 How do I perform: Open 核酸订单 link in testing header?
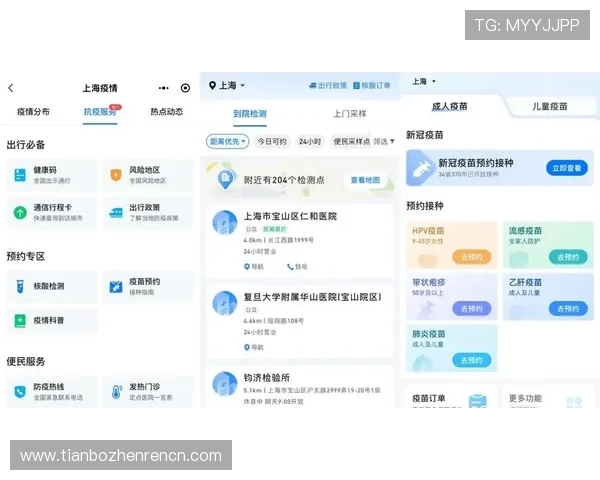pyautogui.click(x=372, y=85)
